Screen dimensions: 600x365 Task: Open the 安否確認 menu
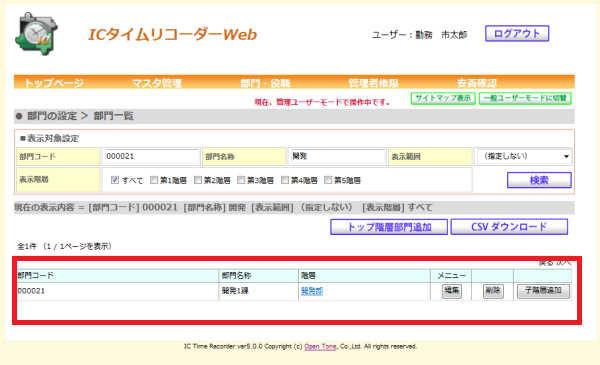tap(477, 83)
